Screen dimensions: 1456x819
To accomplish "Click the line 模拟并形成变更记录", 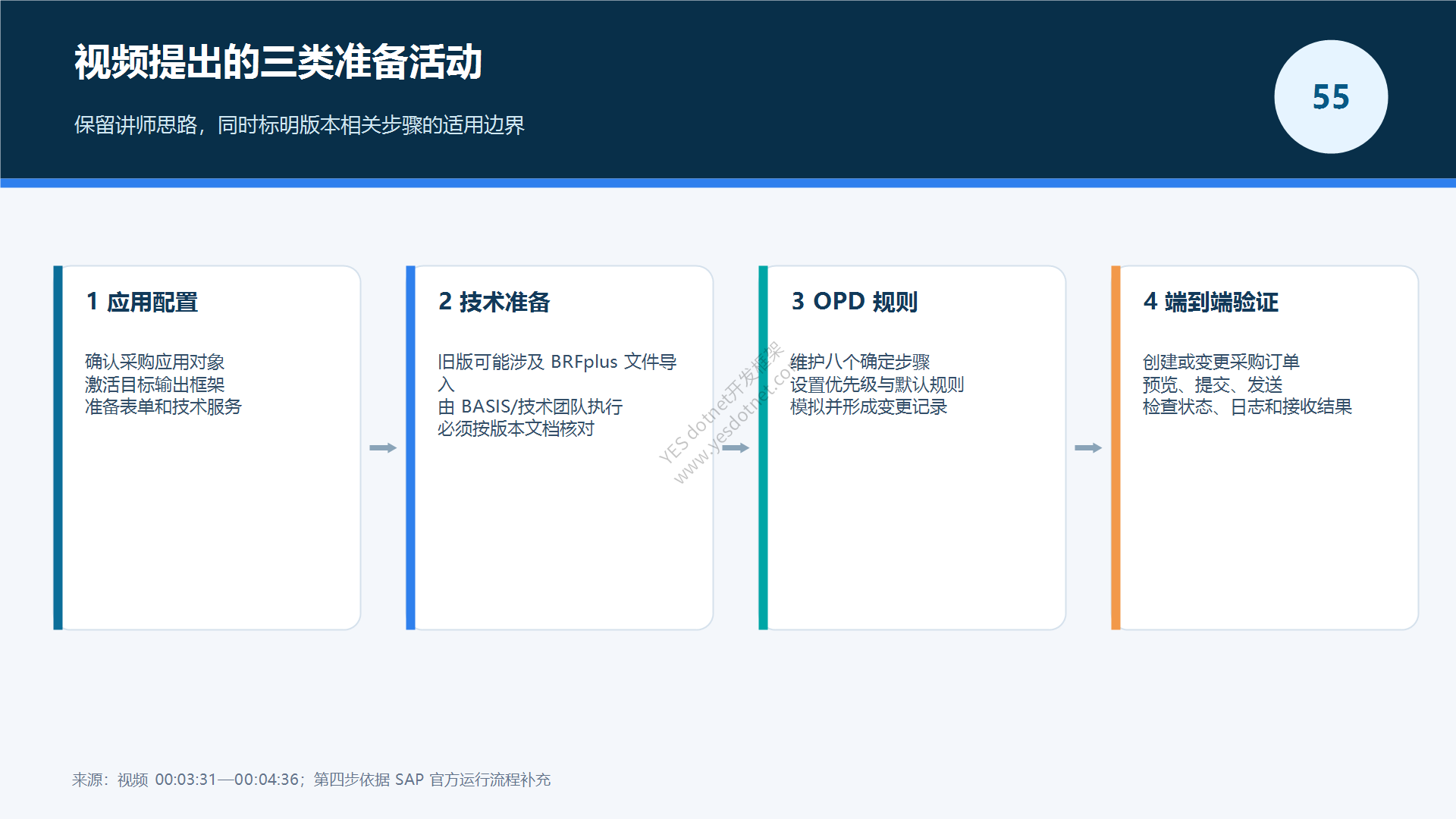I will 868,406.
